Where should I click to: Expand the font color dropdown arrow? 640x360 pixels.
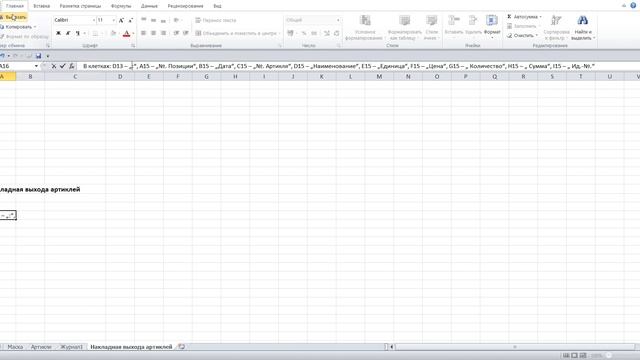pos(133,33)
